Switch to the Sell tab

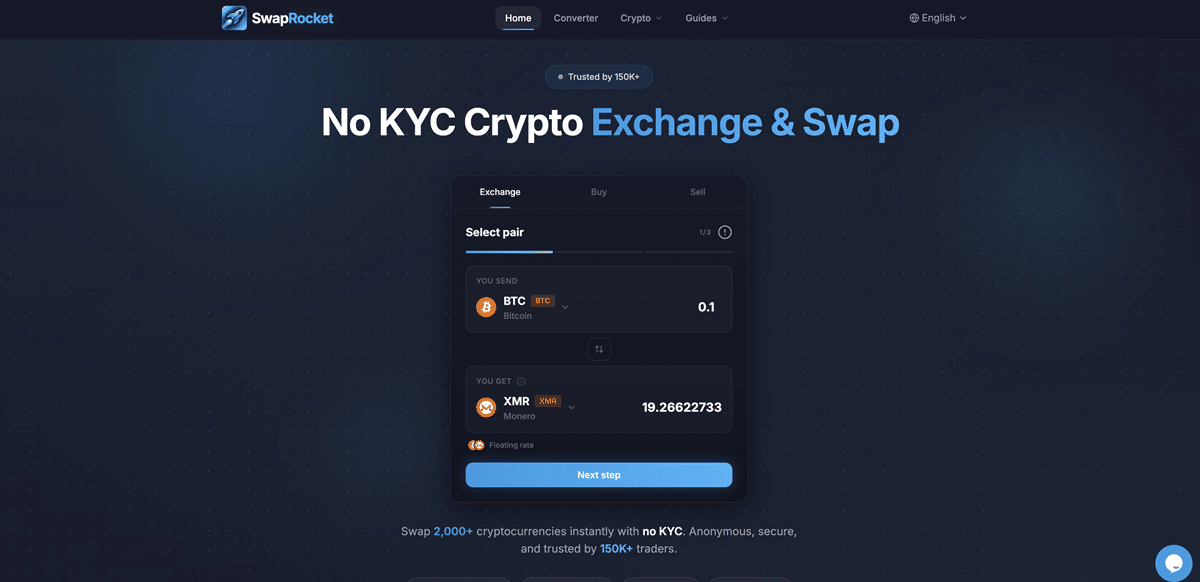point(697,192)
